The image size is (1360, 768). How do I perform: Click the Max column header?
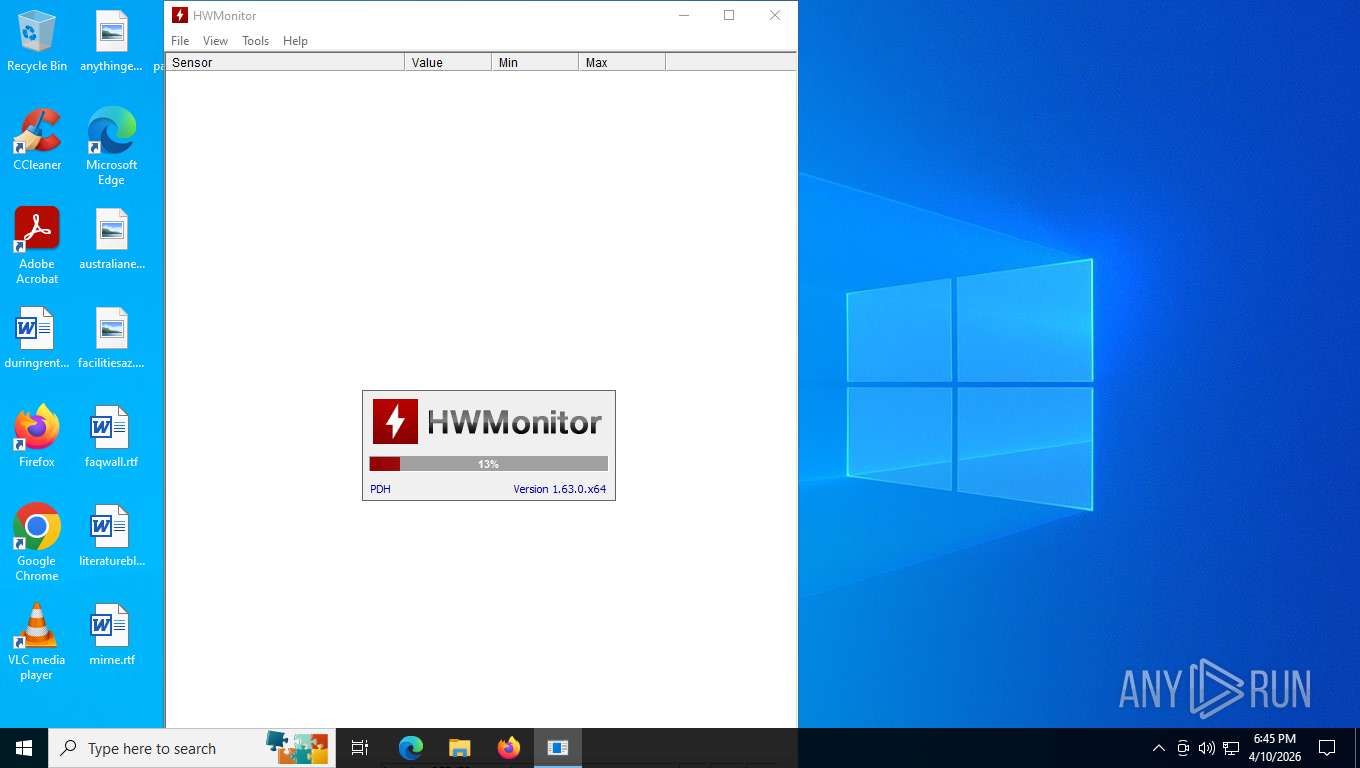point(622,62)
